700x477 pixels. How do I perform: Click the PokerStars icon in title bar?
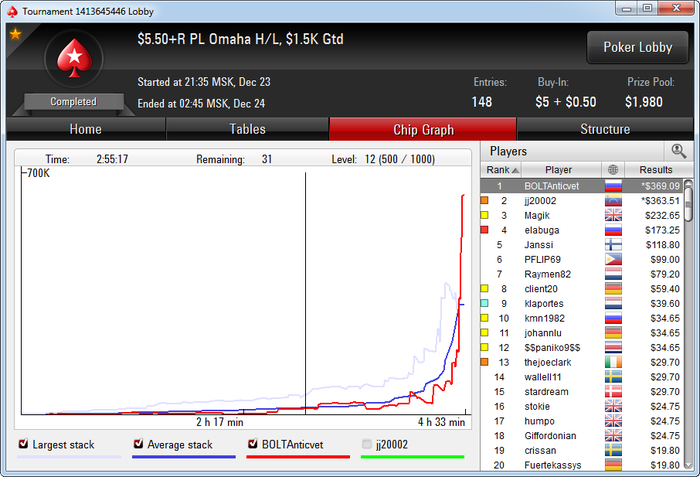12,12
